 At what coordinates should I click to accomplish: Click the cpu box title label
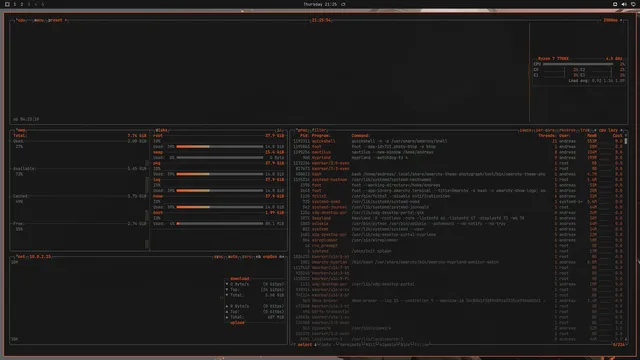click(x=21, y=20)
